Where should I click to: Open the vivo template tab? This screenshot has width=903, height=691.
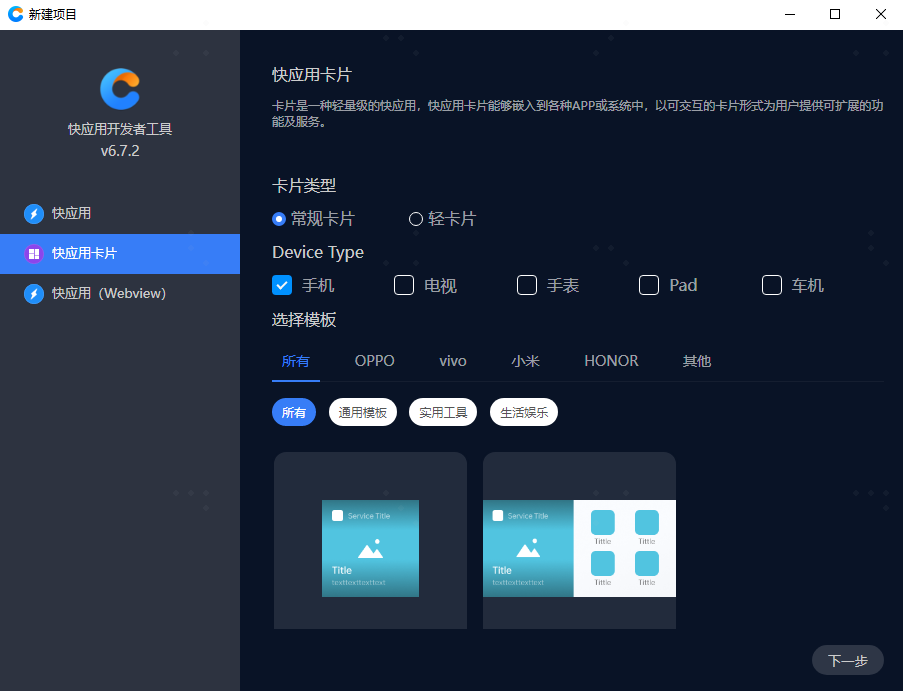coord(453,361)
